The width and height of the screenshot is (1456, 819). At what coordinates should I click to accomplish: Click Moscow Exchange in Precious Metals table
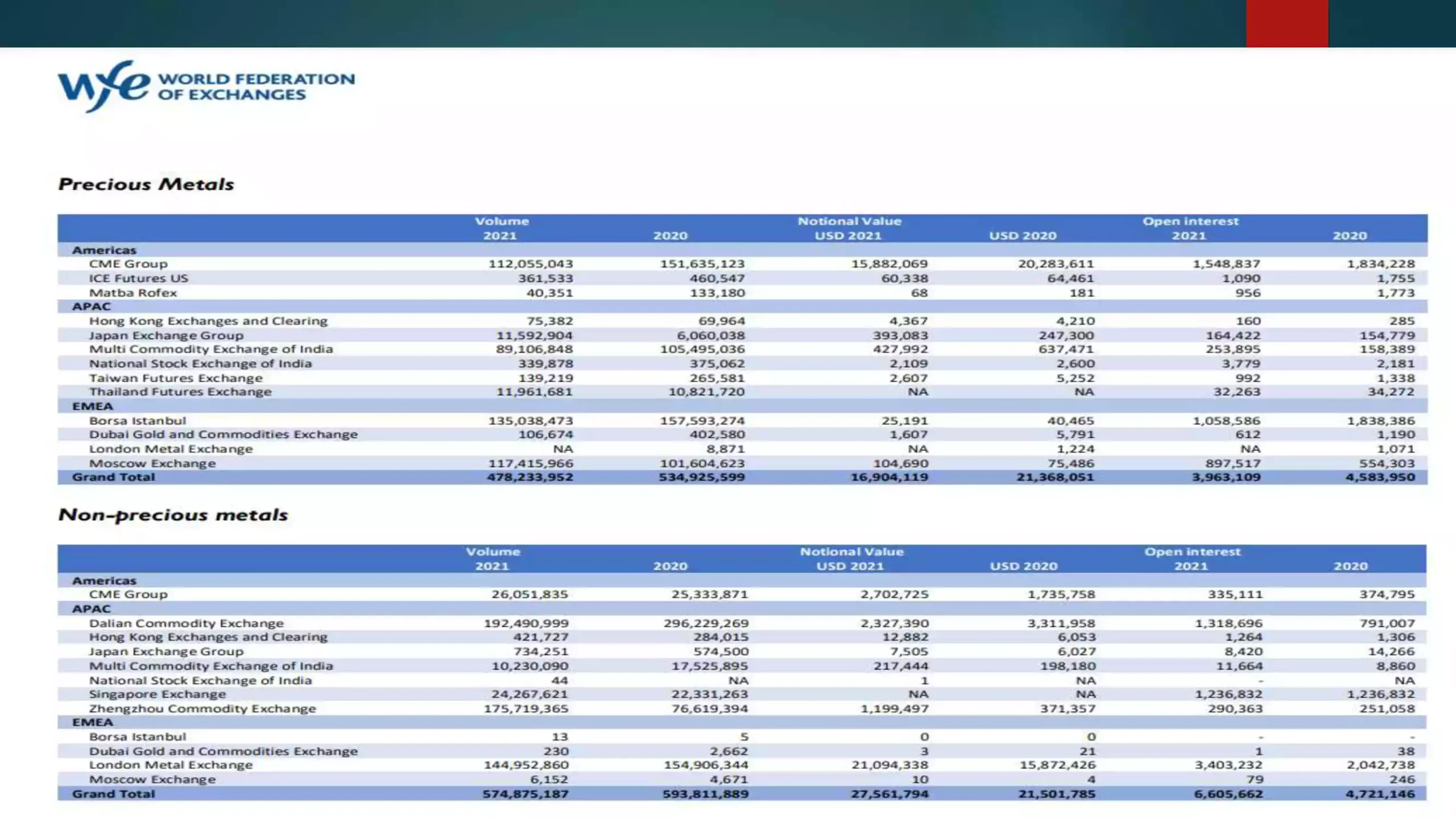coord(152,464)
